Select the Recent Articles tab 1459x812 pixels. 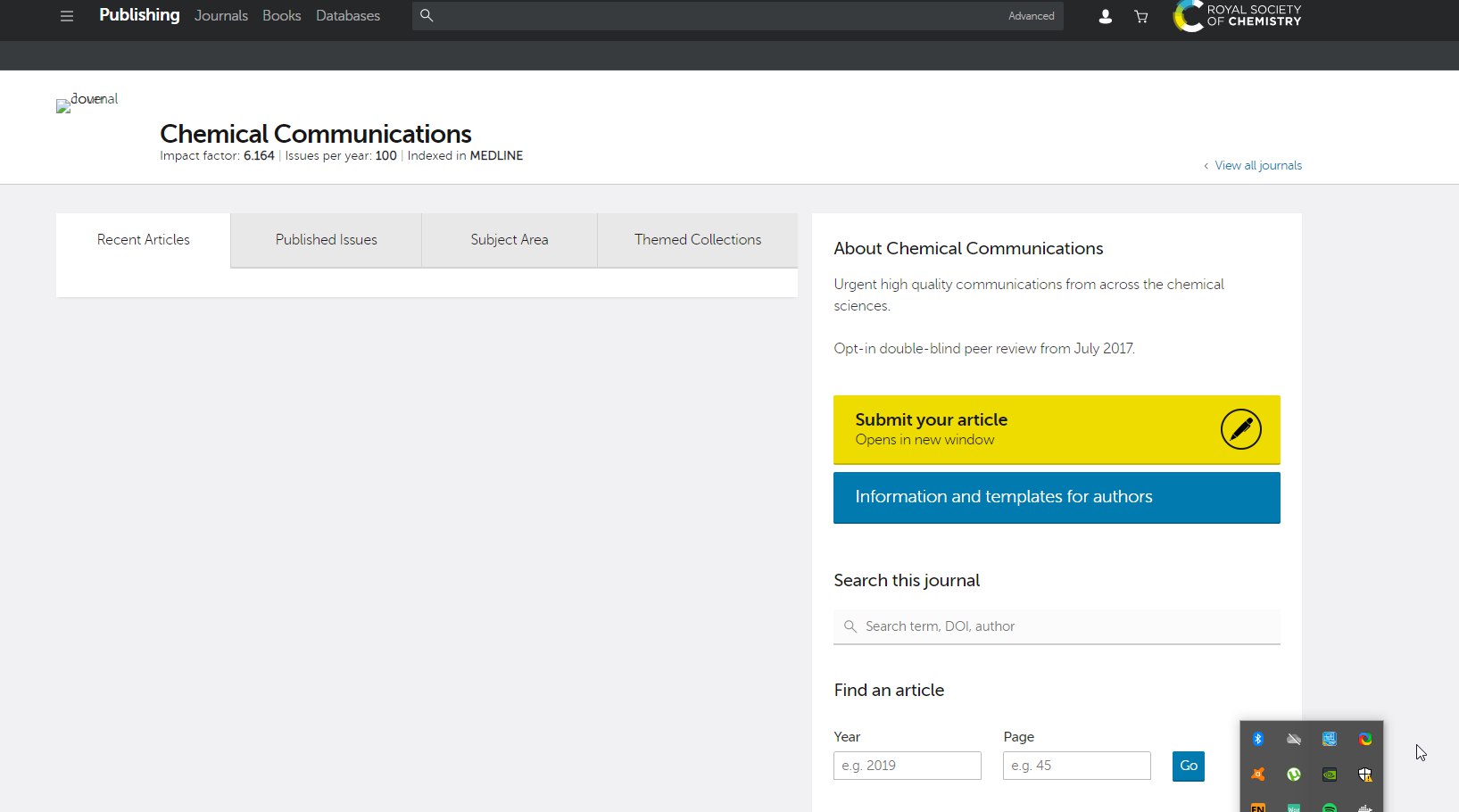tap(143, 240)
